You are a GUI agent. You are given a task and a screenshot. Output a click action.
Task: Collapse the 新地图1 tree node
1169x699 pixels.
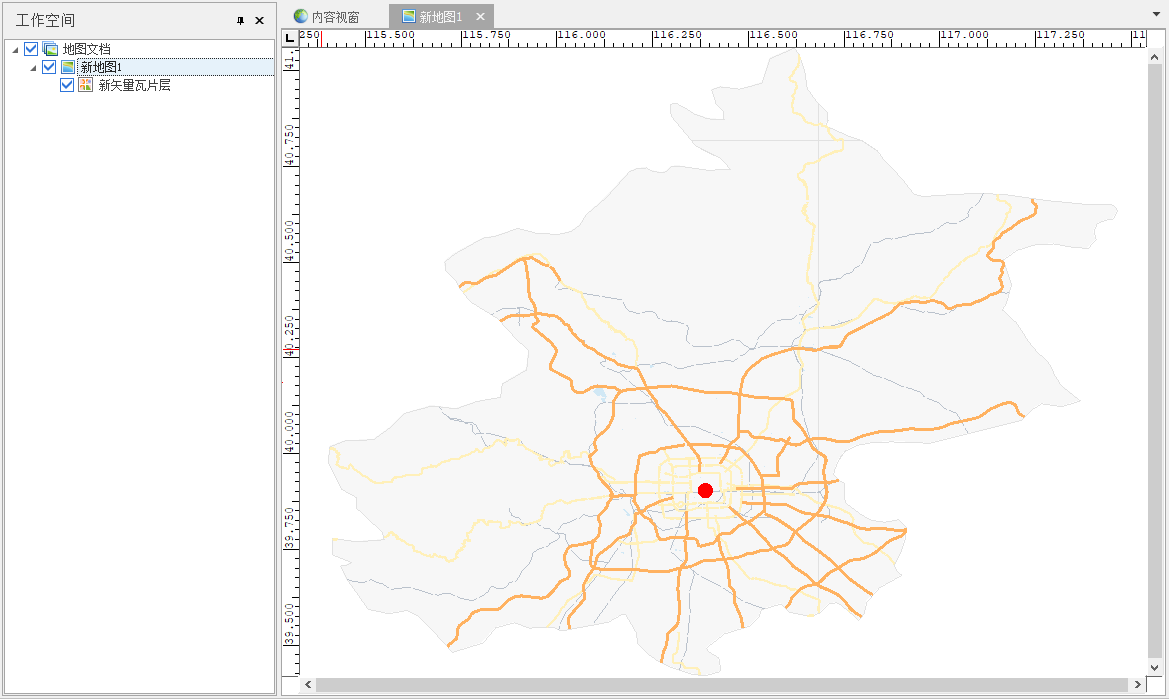pos(33,68)
